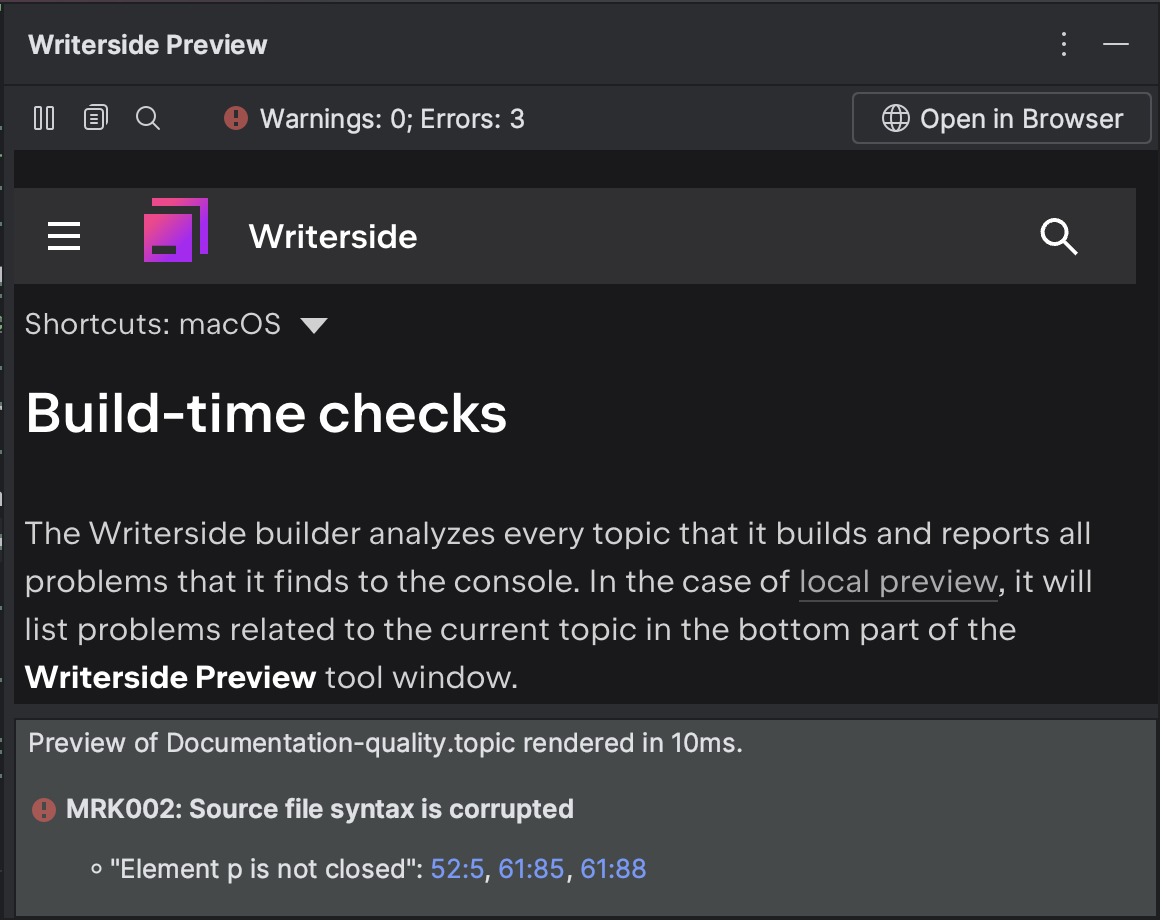Click the red error icon next to MRK002
The height and width of the screenshot is (920, 1160).
coord(44,810)
